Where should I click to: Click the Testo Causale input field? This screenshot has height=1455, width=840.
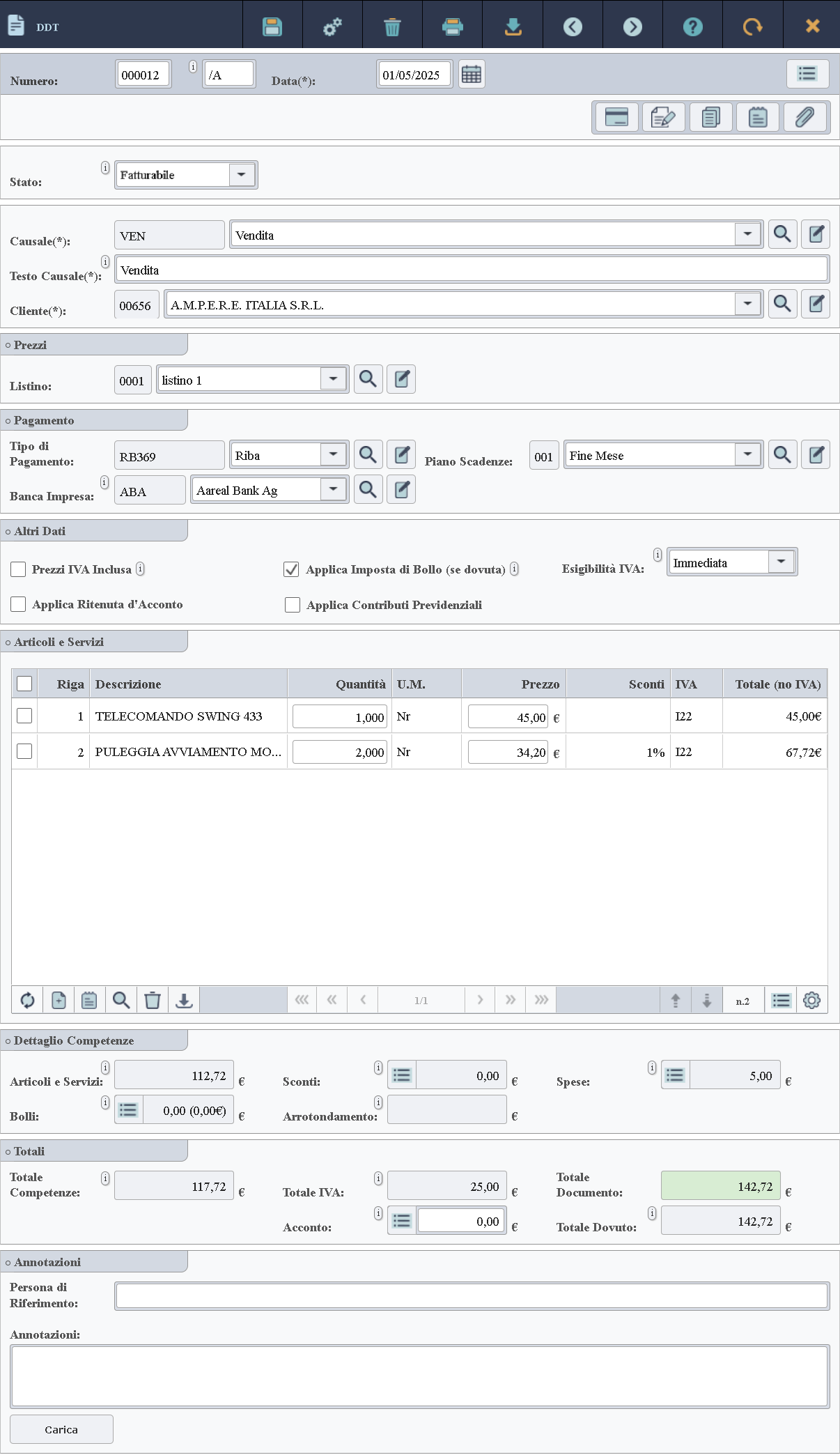coord(472,269)
